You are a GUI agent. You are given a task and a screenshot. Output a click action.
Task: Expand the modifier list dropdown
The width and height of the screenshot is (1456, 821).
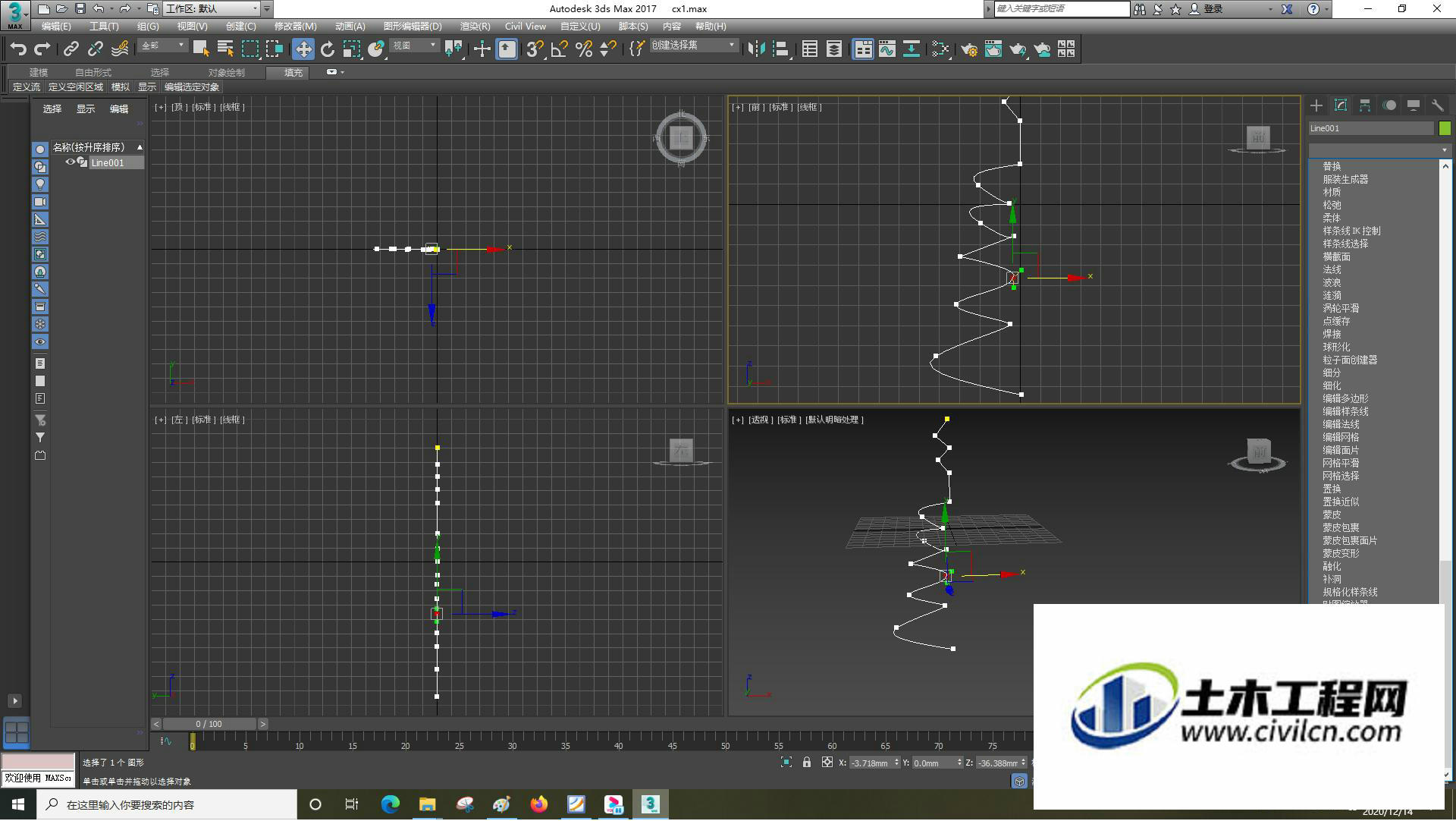coord(1379,149)
